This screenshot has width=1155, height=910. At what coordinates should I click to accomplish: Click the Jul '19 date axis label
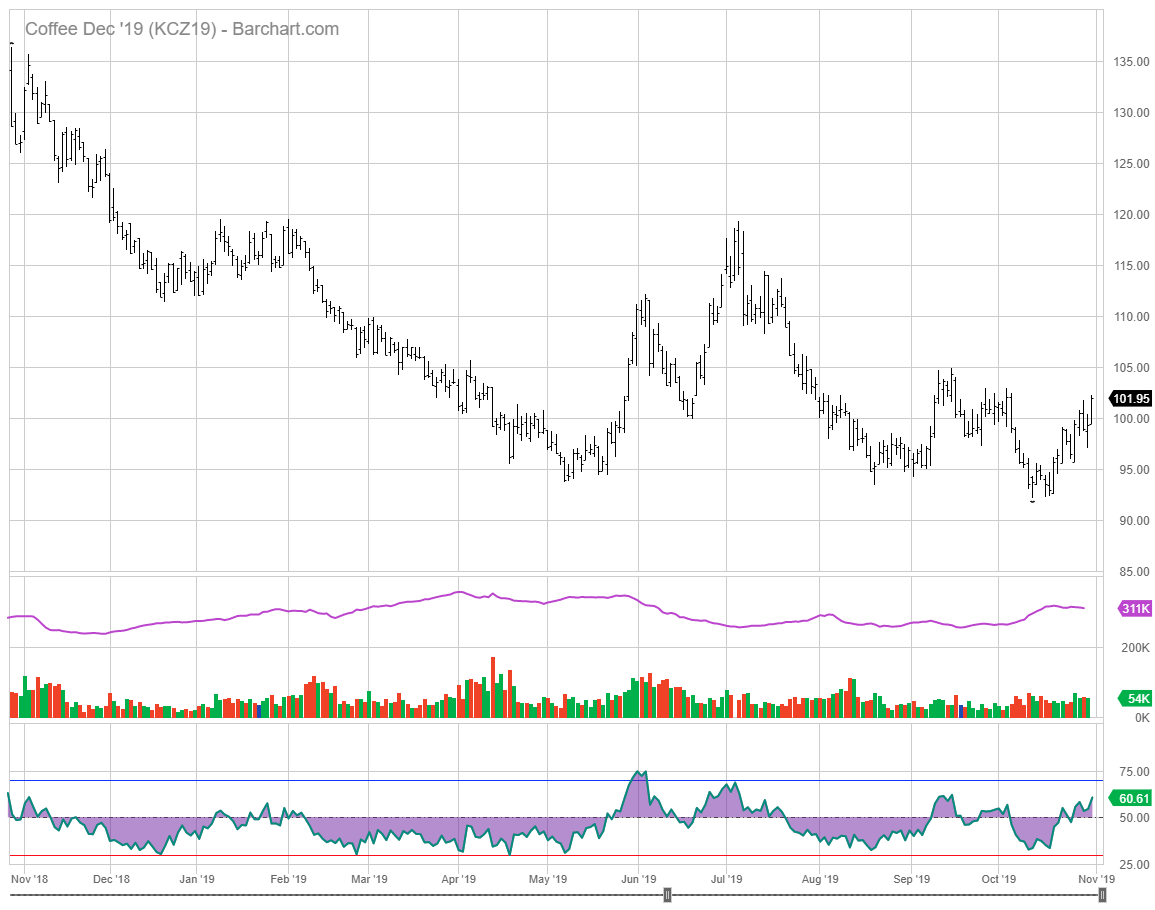pyautogui.click(x=726, y=879)
